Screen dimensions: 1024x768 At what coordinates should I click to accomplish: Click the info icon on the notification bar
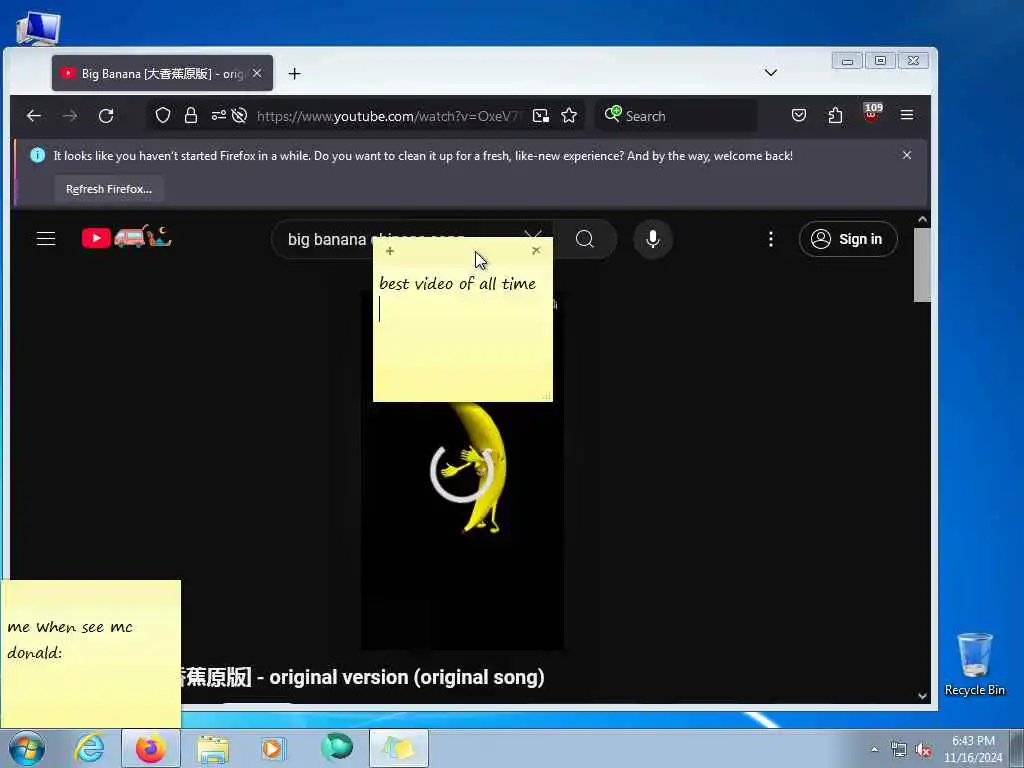pyautogui.click(x=37, y=155)
